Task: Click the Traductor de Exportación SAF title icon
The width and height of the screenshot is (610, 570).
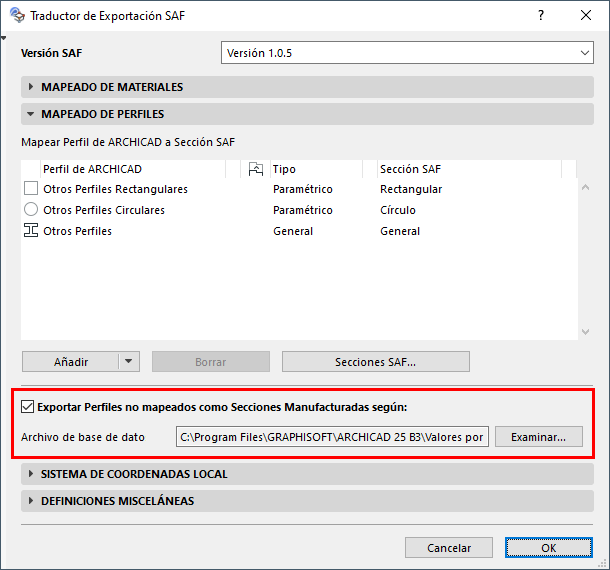Action: point(17,16)
